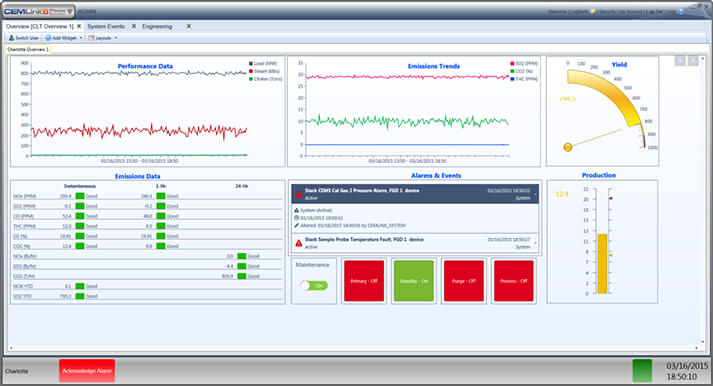Close the System Events tab
This screenshot has height=386, width=713.
[134, 26]
